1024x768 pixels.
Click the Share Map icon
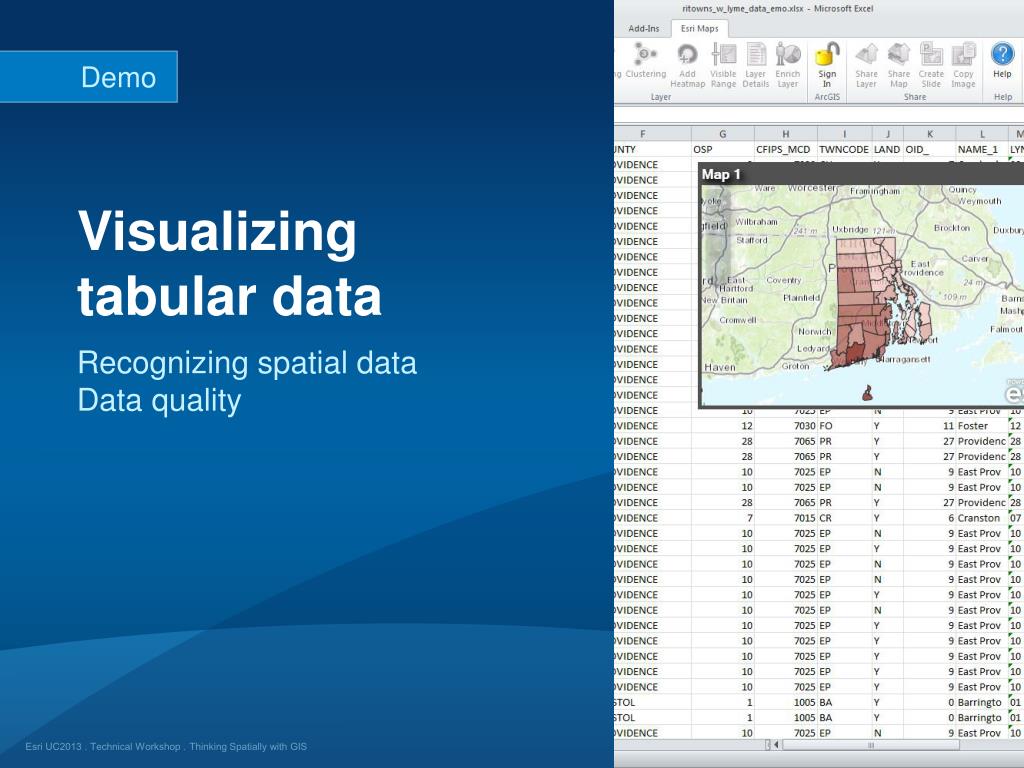pos(899,65)
